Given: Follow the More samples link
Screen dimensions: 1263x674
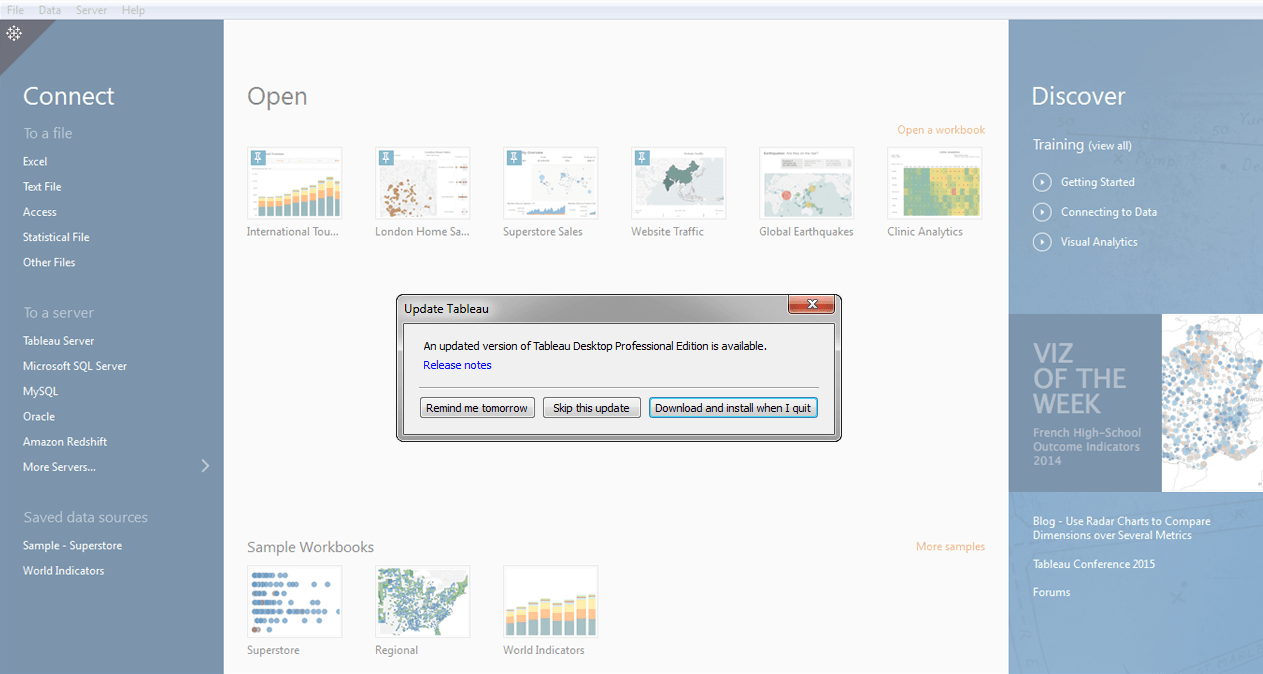Looking at the screenshot, I should click(949, 546).
